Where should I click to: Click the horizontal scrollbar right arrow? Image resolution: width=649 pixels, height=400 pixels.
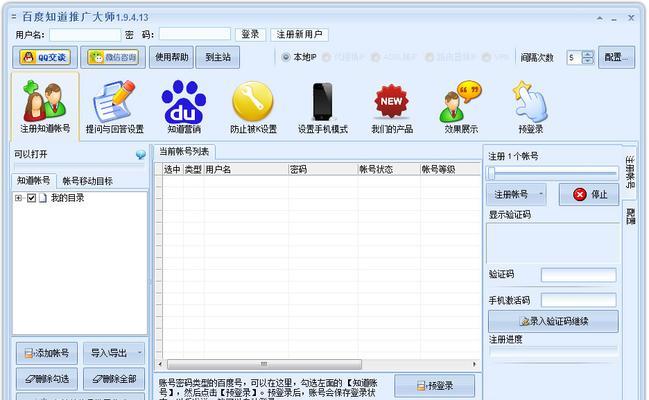pos(474,364)
